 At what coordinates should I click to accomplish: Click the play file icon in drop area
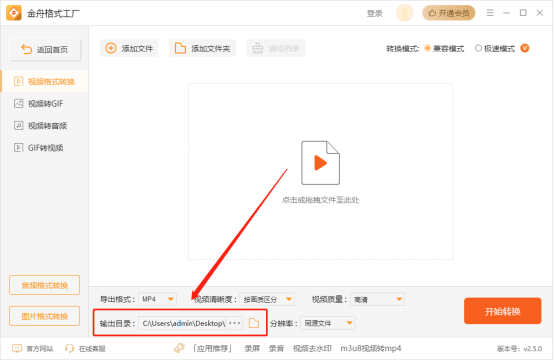click(320, 163)
